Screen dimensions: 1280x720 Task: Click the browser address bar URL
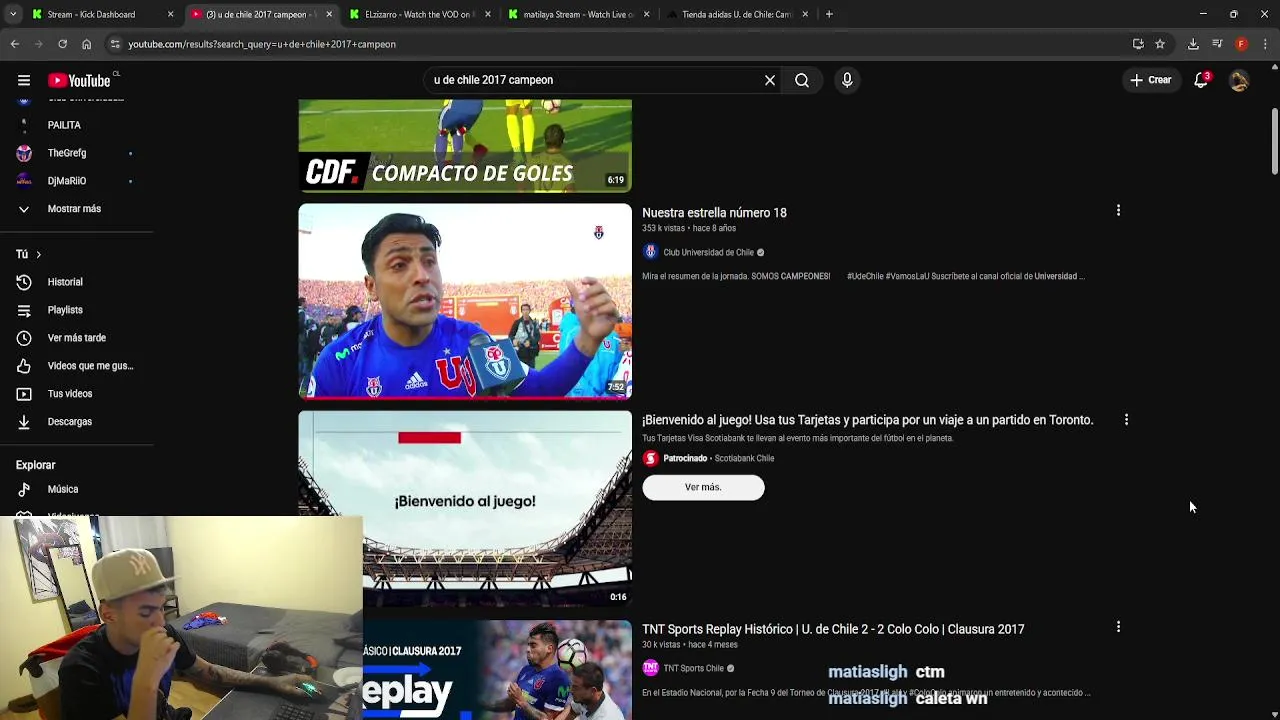[262, 44]
